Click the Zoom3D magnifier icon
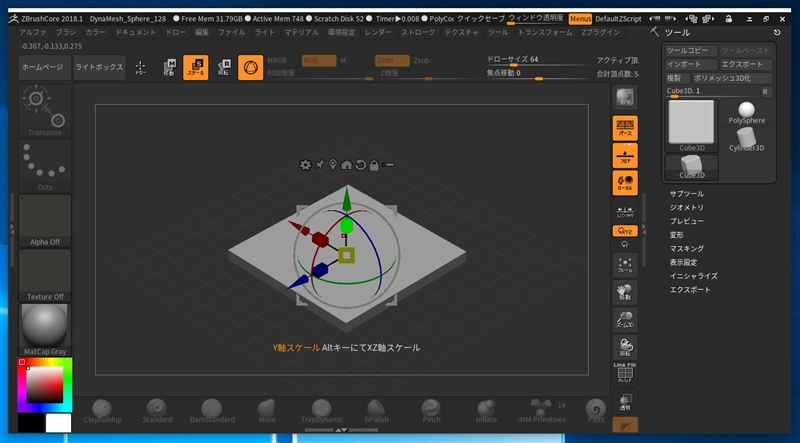 [x=625, y=319]
